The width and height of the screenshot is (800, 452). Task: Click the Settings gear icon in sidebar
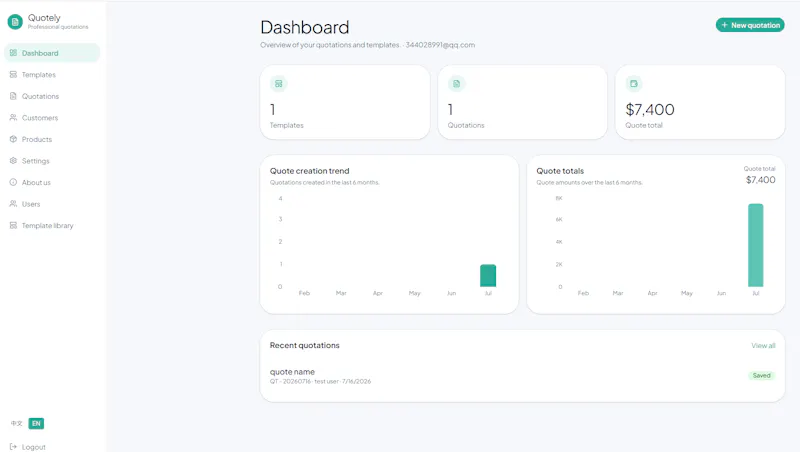pos(13,160)
